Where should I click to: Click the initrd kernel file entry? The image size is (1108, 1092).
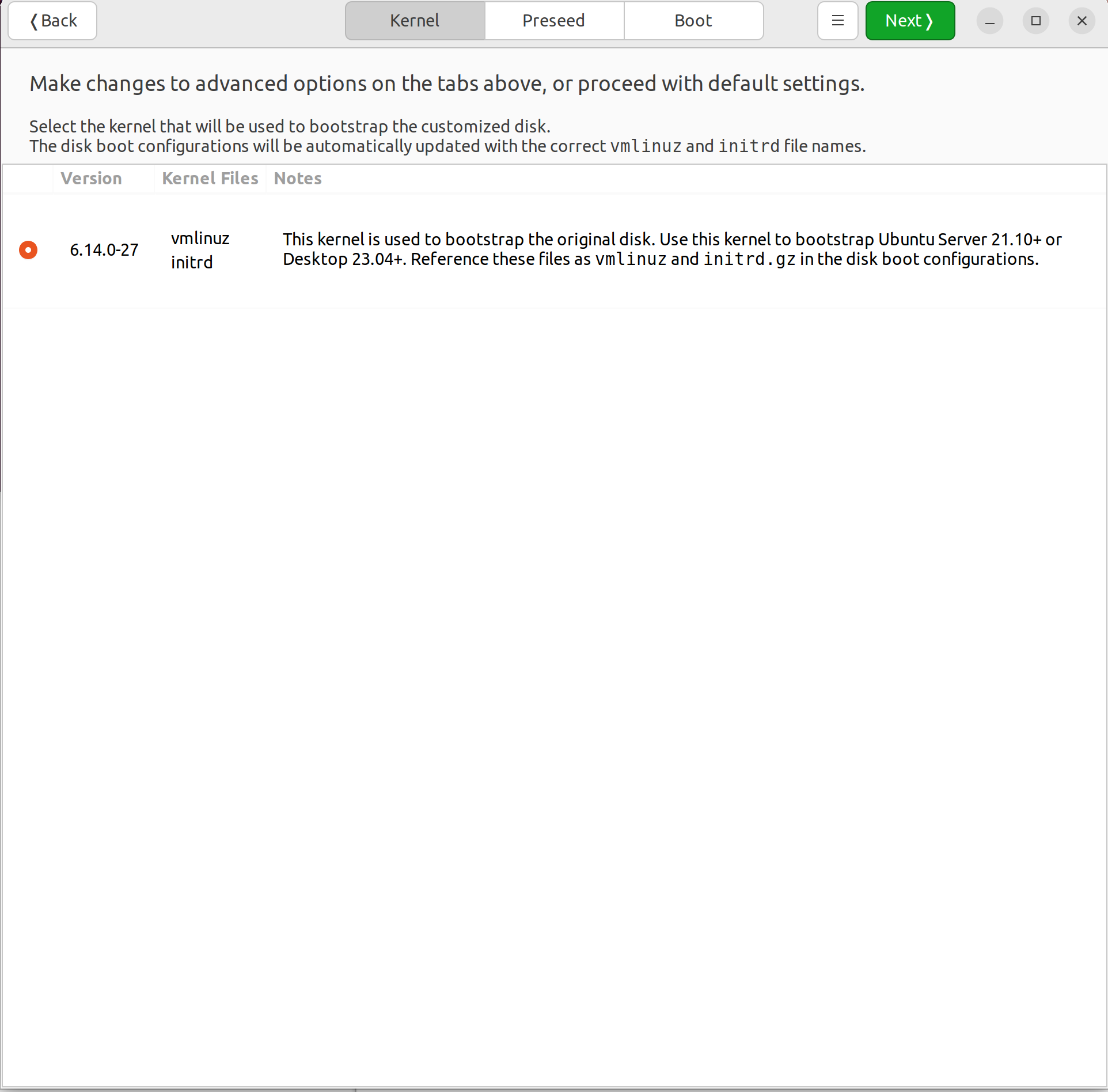192,262
